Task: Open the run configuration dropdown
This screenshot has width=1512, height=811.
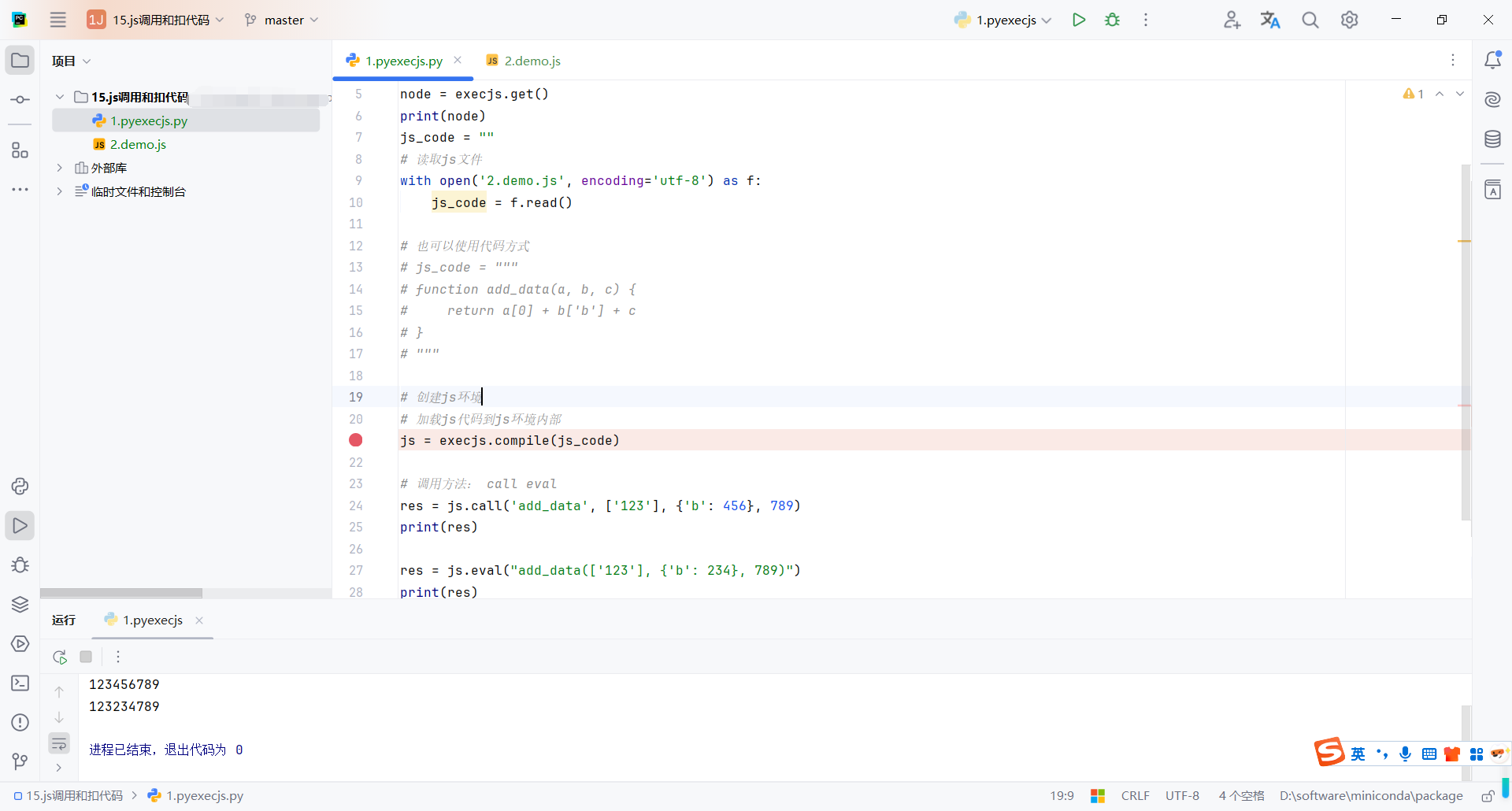Action: (1002, 20)
